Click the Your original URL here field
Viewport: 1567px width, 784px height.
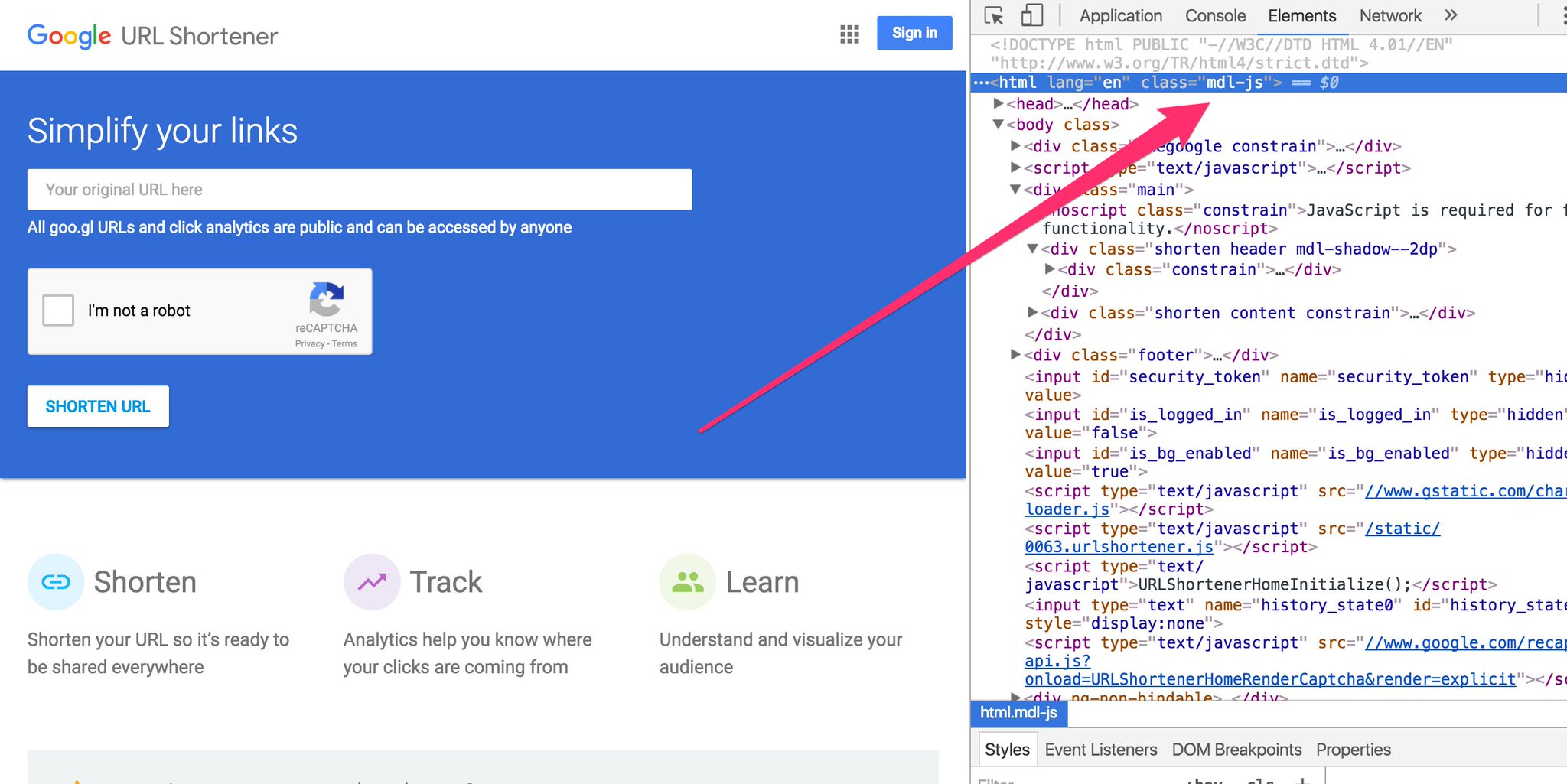(360, 190)
